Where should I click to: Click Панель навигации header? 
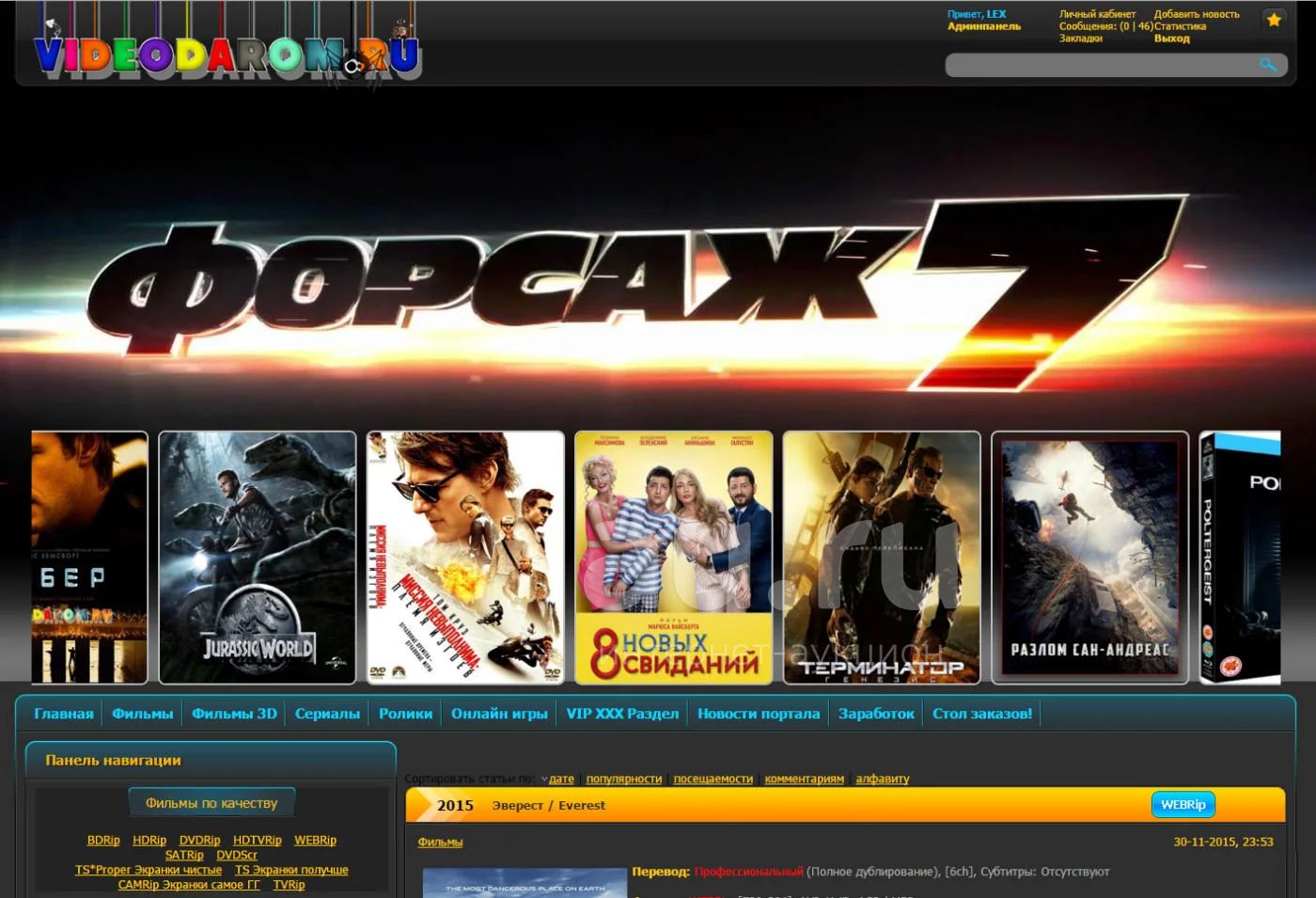(x=211, y=760)
